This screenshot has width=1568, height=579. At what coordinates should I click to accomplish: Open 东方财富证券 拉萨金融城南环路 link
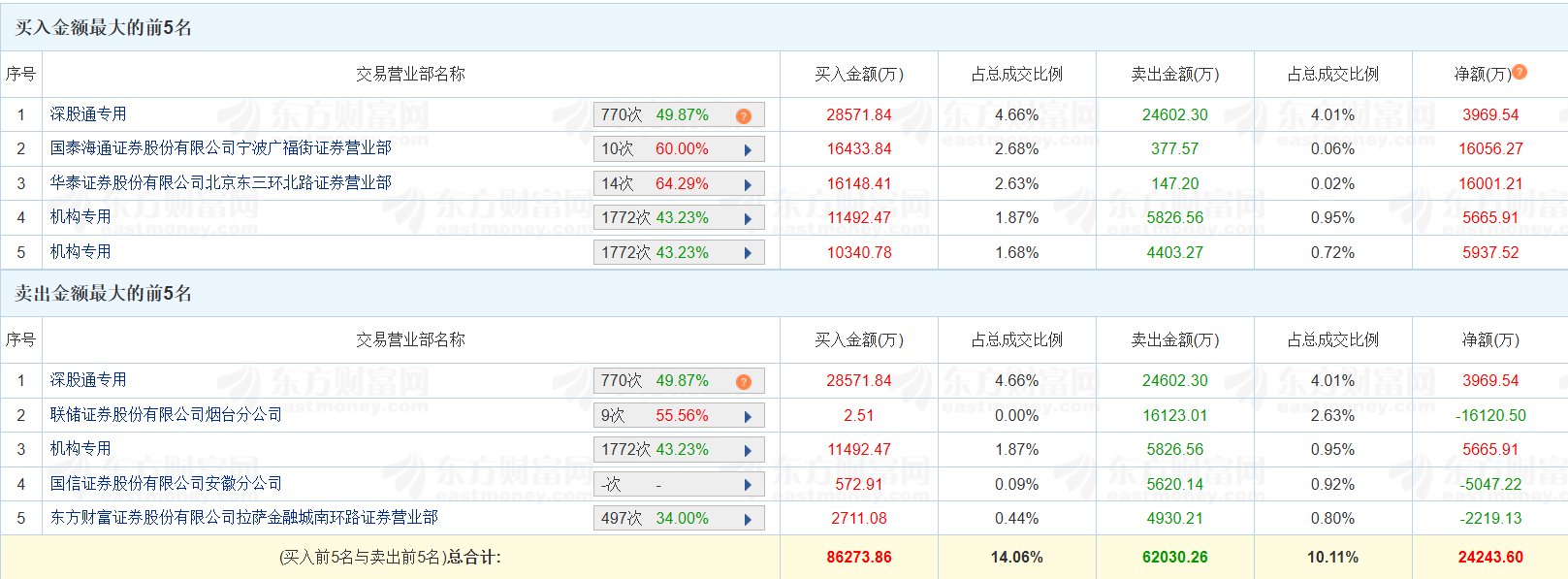(243, 518)
